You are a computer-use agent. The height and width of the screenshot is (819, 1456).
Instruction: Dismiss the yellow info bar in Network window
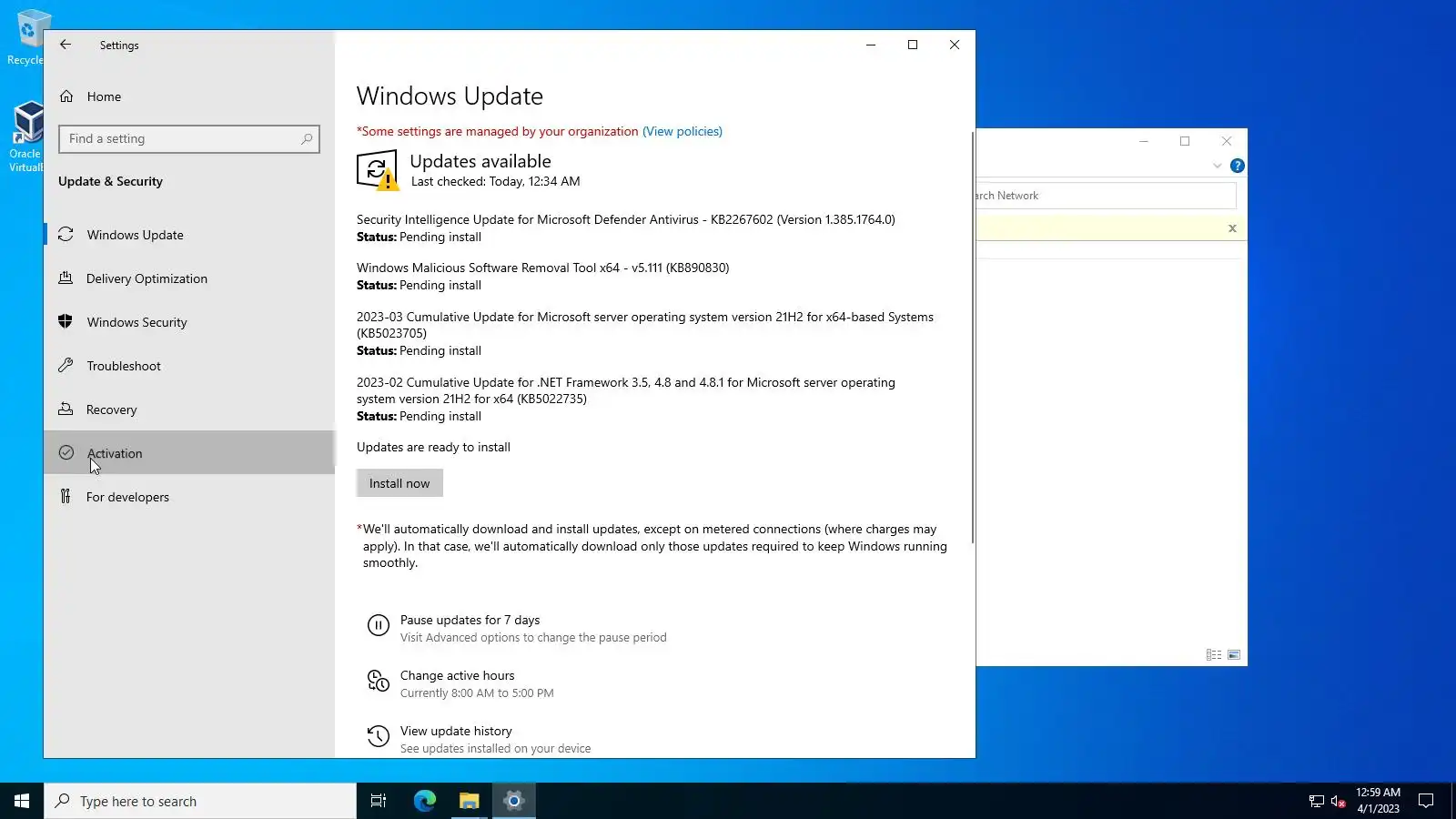click(x=1232, y=228)
